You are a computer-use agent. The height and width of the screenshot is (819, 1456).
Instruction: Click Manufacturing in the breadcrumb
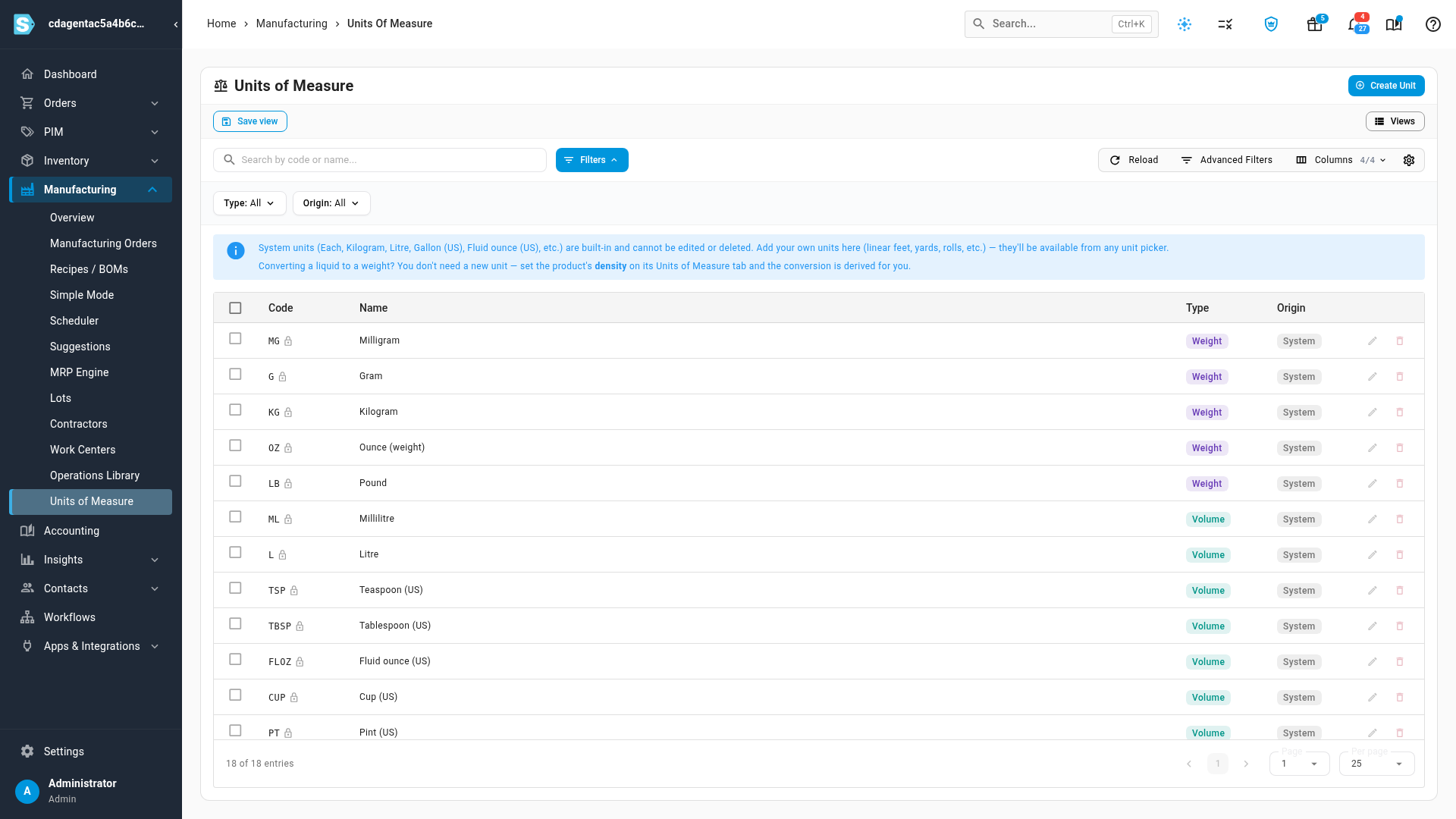click(292, 24)
